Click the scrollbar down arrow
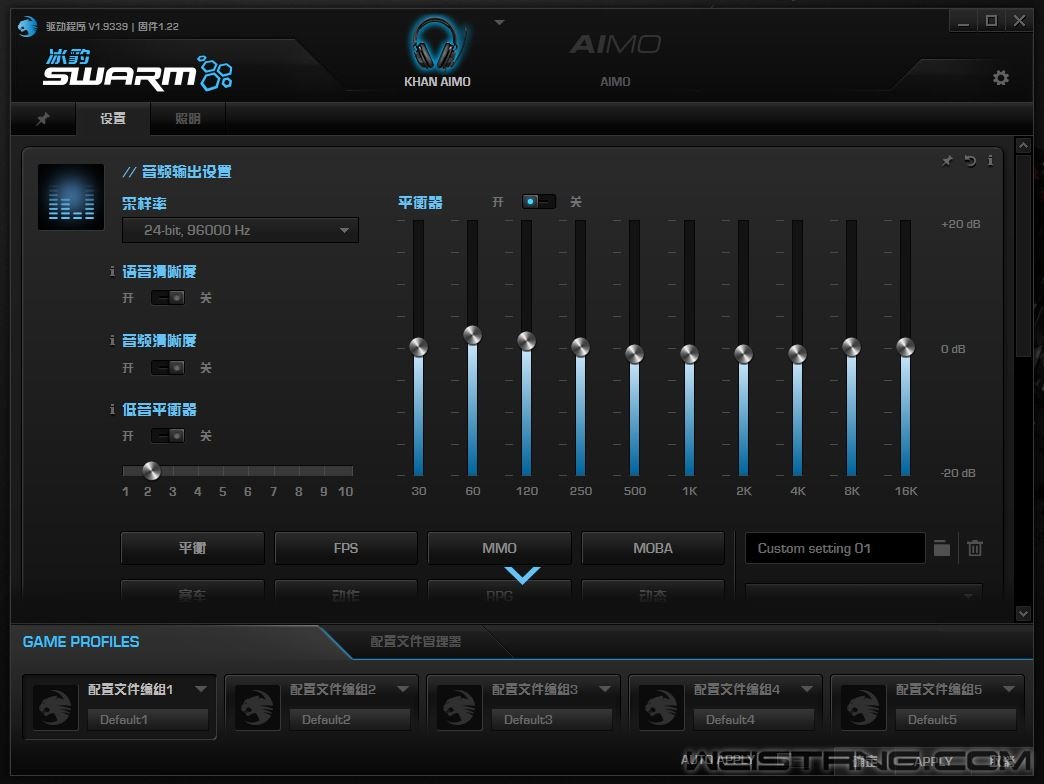1044x784 pixels. click(1023, 614)
